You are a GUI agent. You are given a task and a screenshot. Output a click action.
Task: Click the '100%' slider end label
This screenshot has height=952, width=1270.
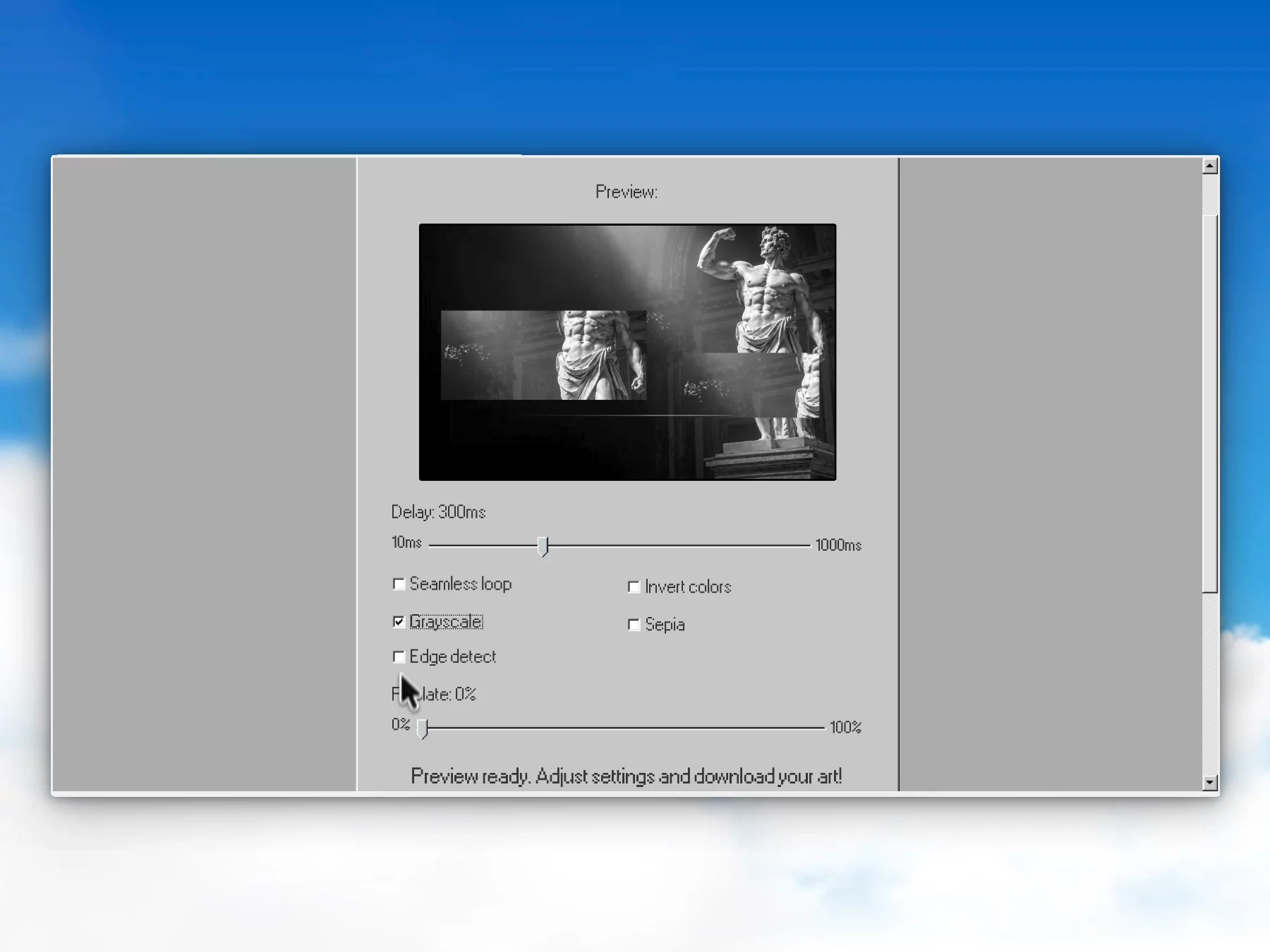845,727
